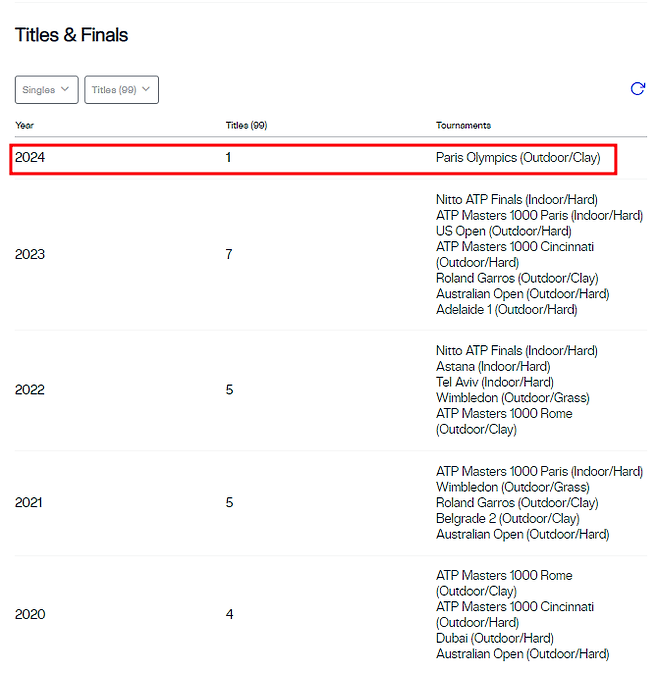Click 2022 ATP Masters 1000 Rome entry
Screen dimensions: 658x673
(x=504, y=421)
